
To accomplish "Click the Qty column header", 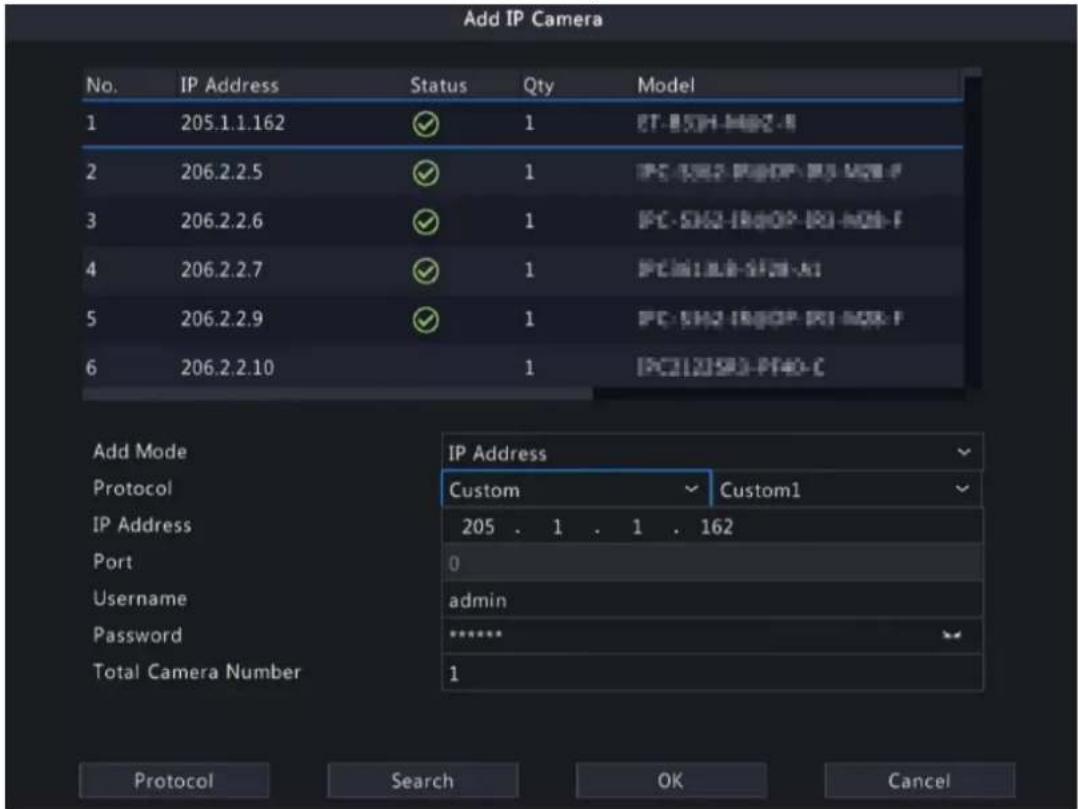I will [538, 86].
